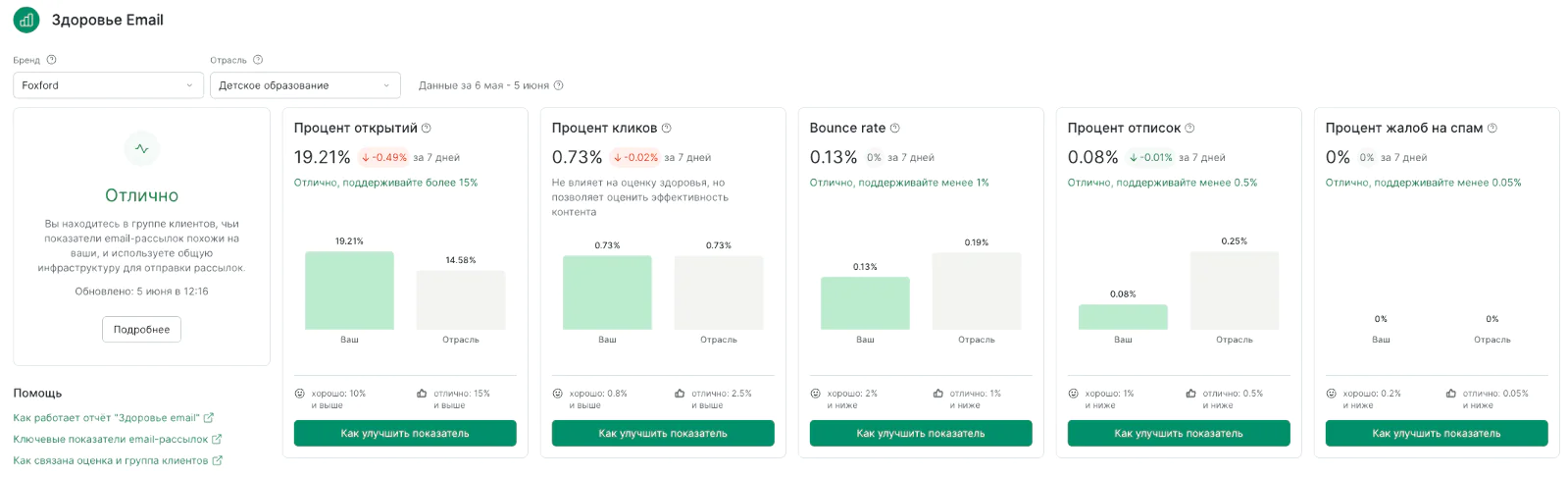This screenshot has width=1568, height=478.
Task: Click info icon after date range text
Action: (x=559, y=85)
